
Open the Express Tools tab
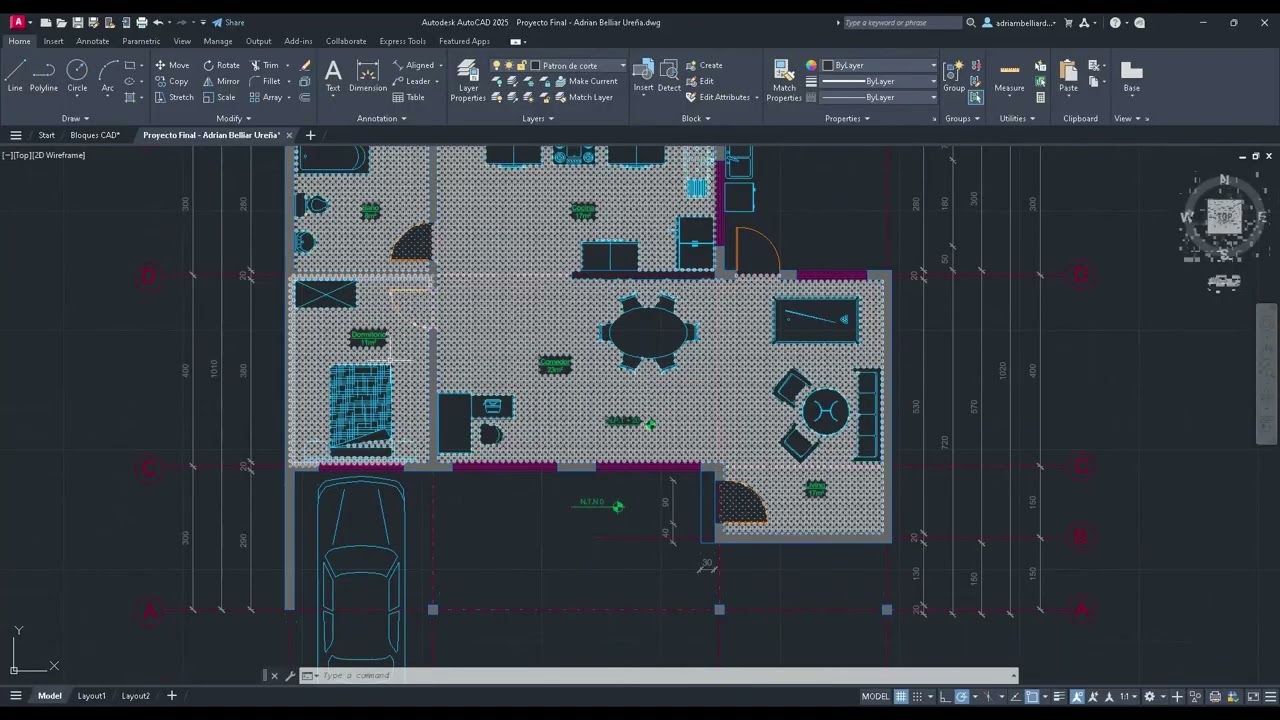pyautogui.click(x=402, y=41)
